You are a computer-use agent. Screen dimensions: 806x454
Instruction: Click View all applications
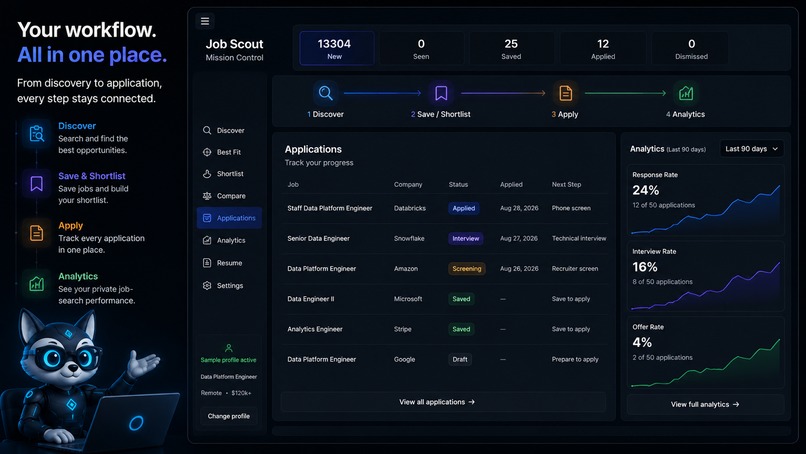pyautogui.click(x=443, y=402)
